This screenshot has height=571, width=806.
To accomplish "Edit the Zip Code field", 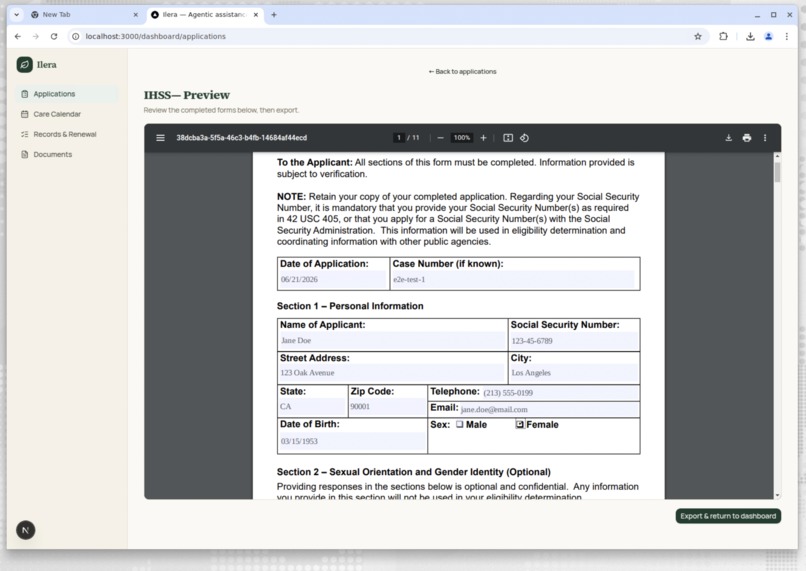I will coord(387,407).
